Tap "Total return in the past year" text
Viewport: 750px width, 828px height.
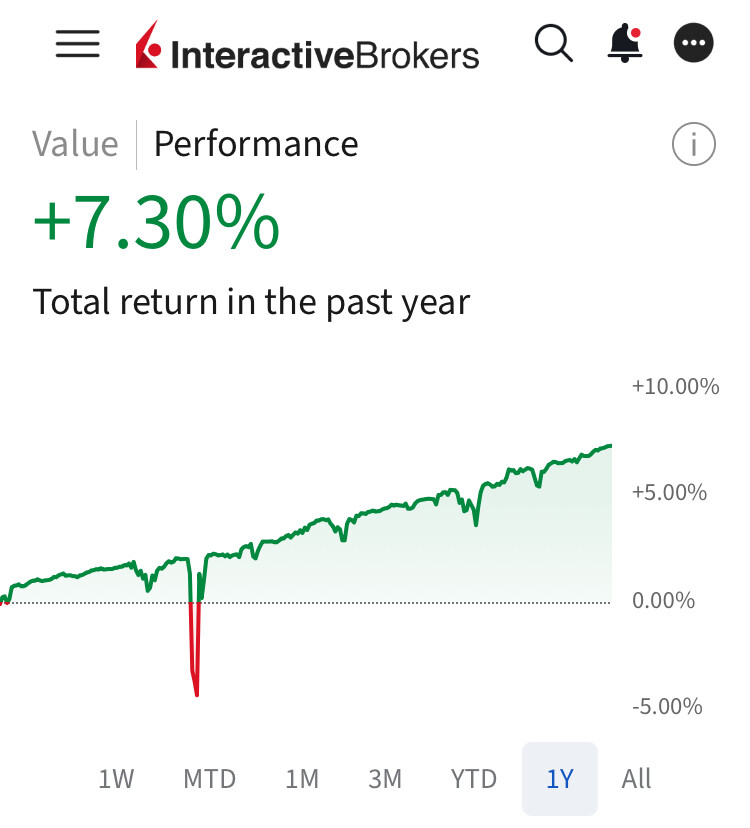pos(251,301)
